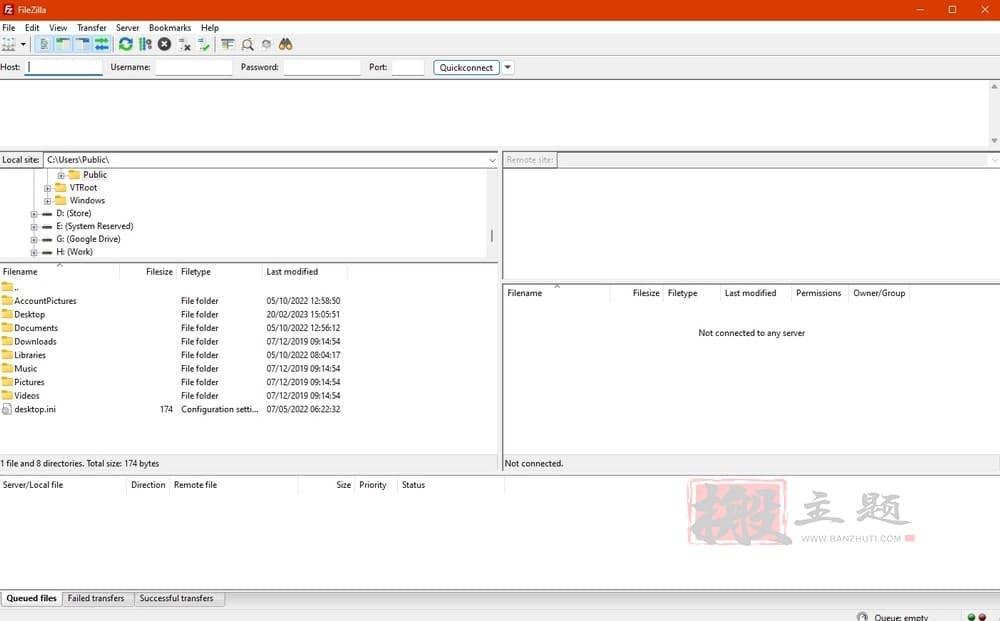
Task: Open the Site Manager dropdown arrow
Action: (24, 44)
